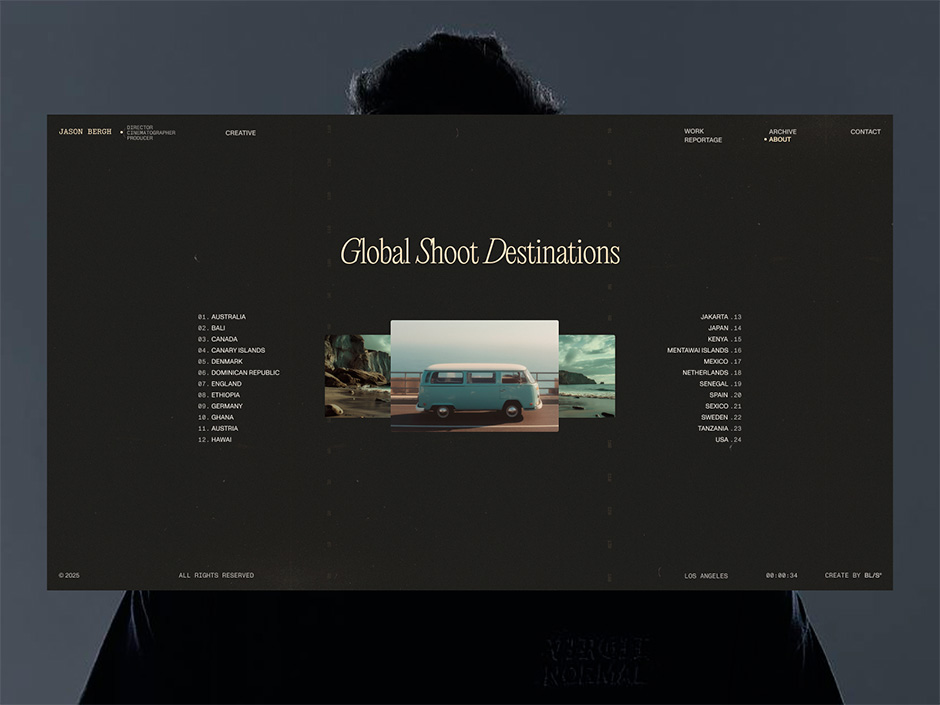Click the Jason Bergh logo text
940x705 pixels.
85,132
